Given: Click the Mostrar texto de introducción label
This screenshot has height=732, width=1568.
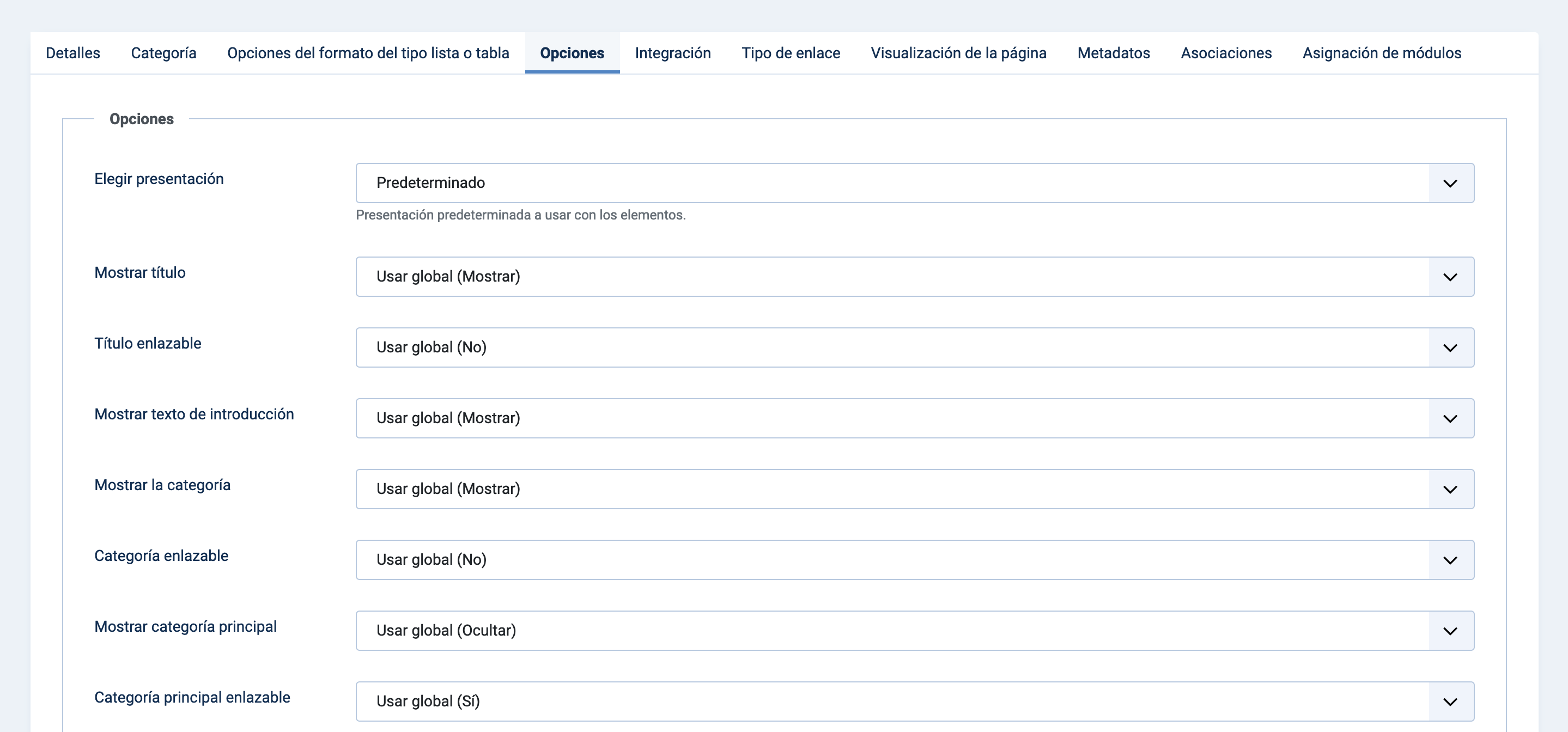Looking at the screenshot, I should (194, 414).
